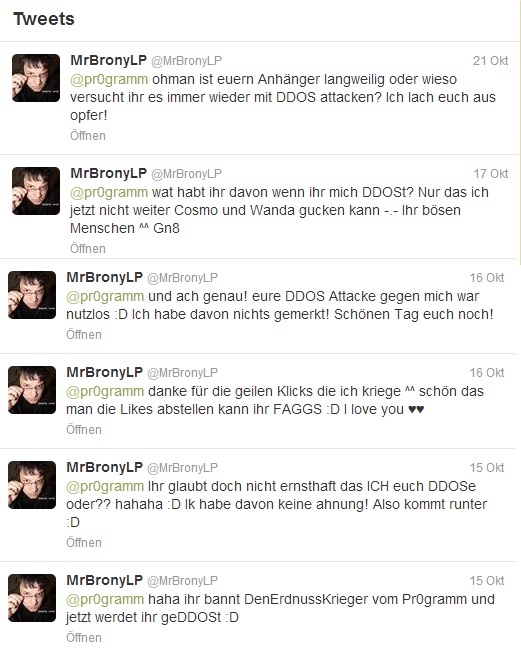The image size is (521, 652).
Task: Click Öffnen under the 'I love you' tweet
Action: (x=84, y=430)
